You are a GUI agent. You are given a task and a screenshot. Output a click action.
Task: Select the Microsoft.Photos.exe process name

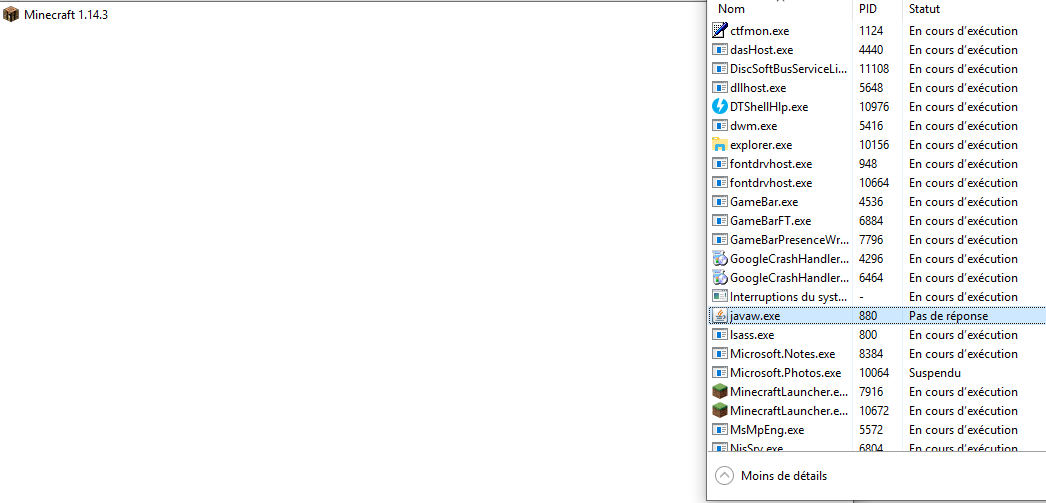coord(786,373)
